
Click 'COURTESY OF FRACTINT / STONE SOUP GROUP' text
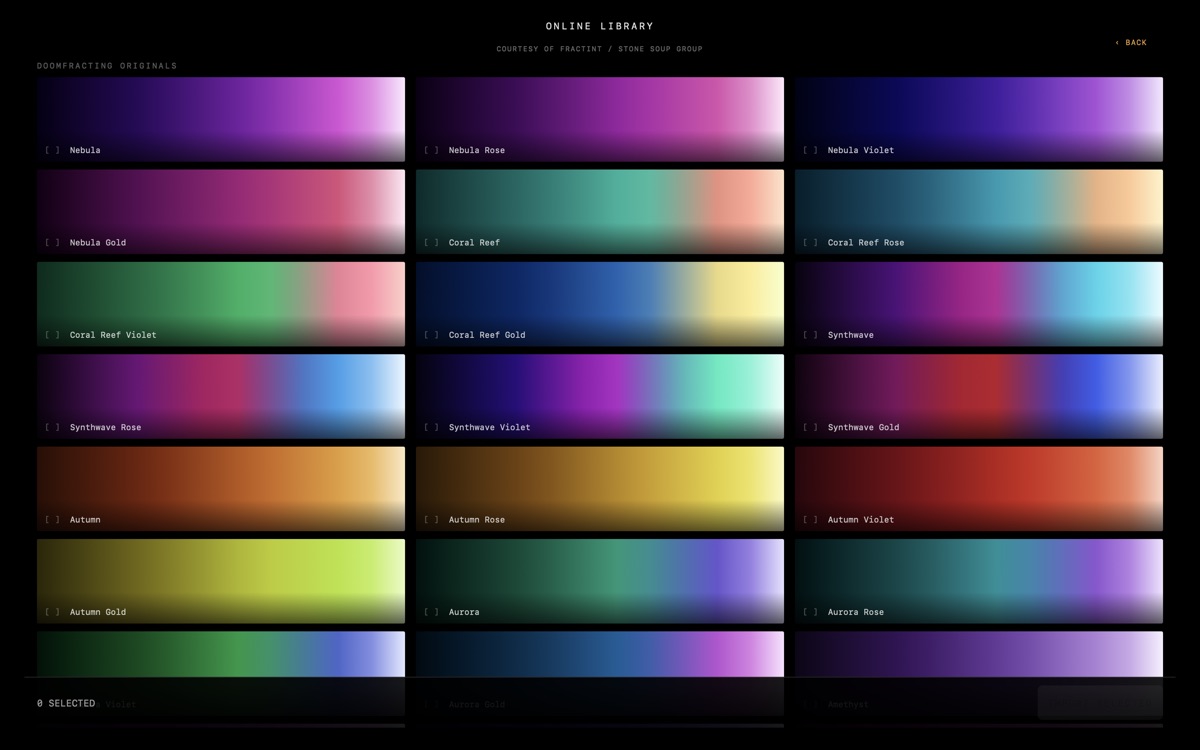(x=600, y=49)
